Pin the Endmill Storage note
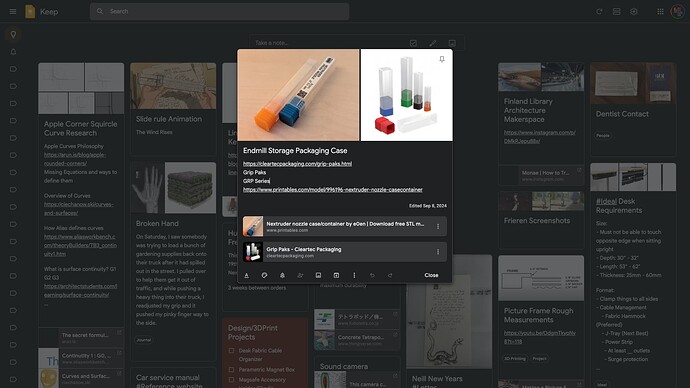 (442, 59)
